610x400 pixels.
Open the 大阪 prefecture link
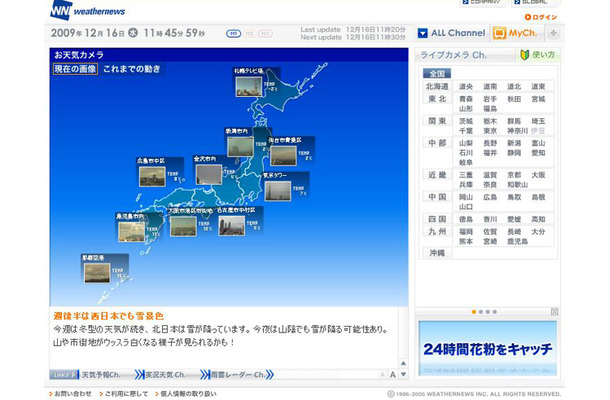(538, 175)
